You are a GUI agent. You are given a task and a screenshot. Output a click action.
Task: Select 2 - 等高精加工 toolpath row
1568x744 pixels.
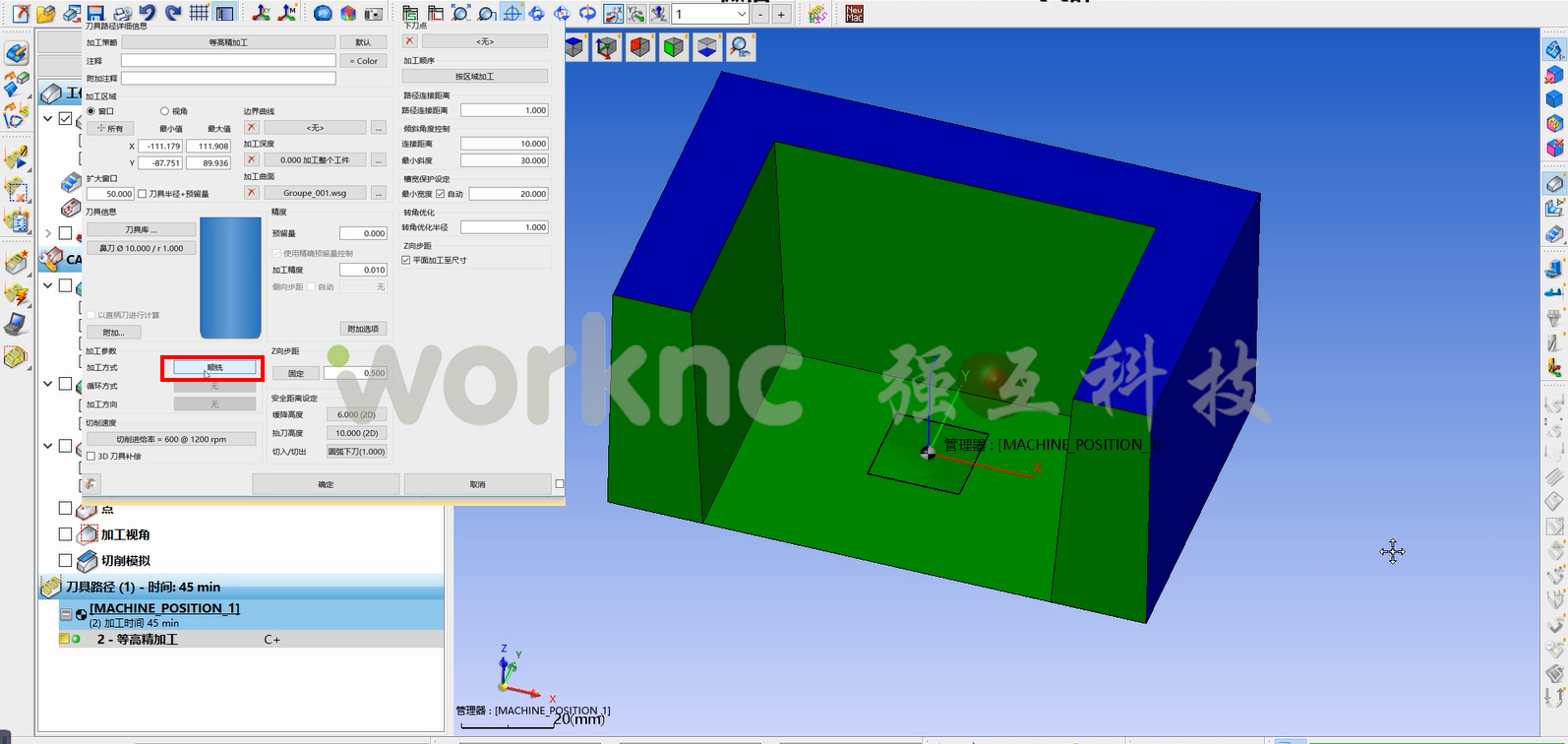pos(251,639)
